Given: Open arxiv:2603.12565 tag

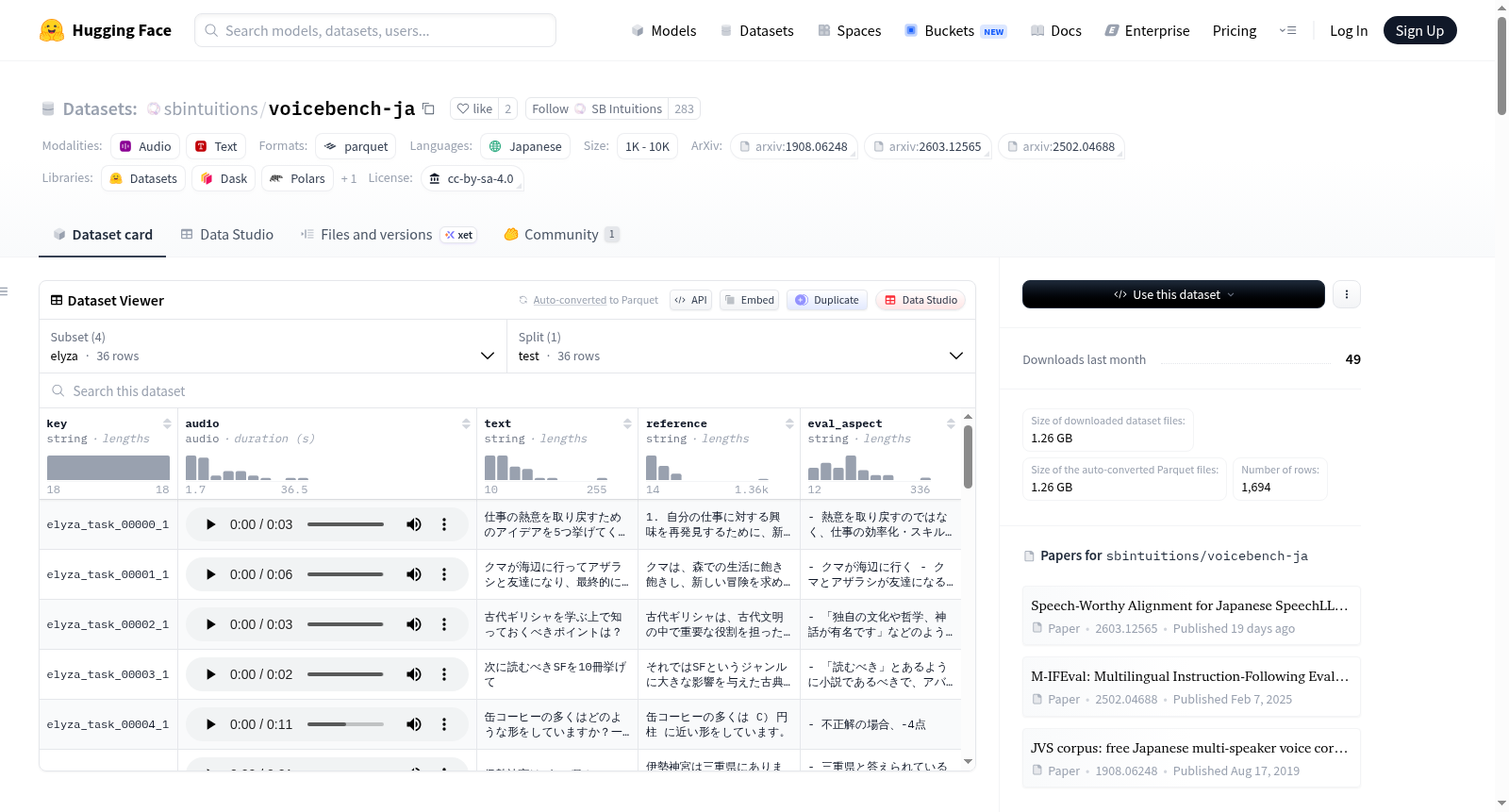Looking at the screenshot, I should click(927, 146).
